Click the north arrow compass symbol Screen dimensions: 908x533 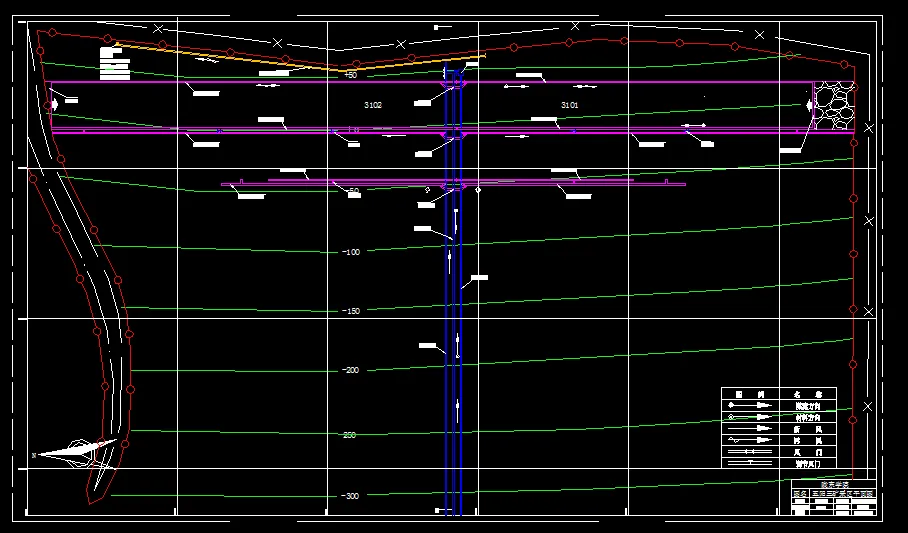(x=75, y=453)
